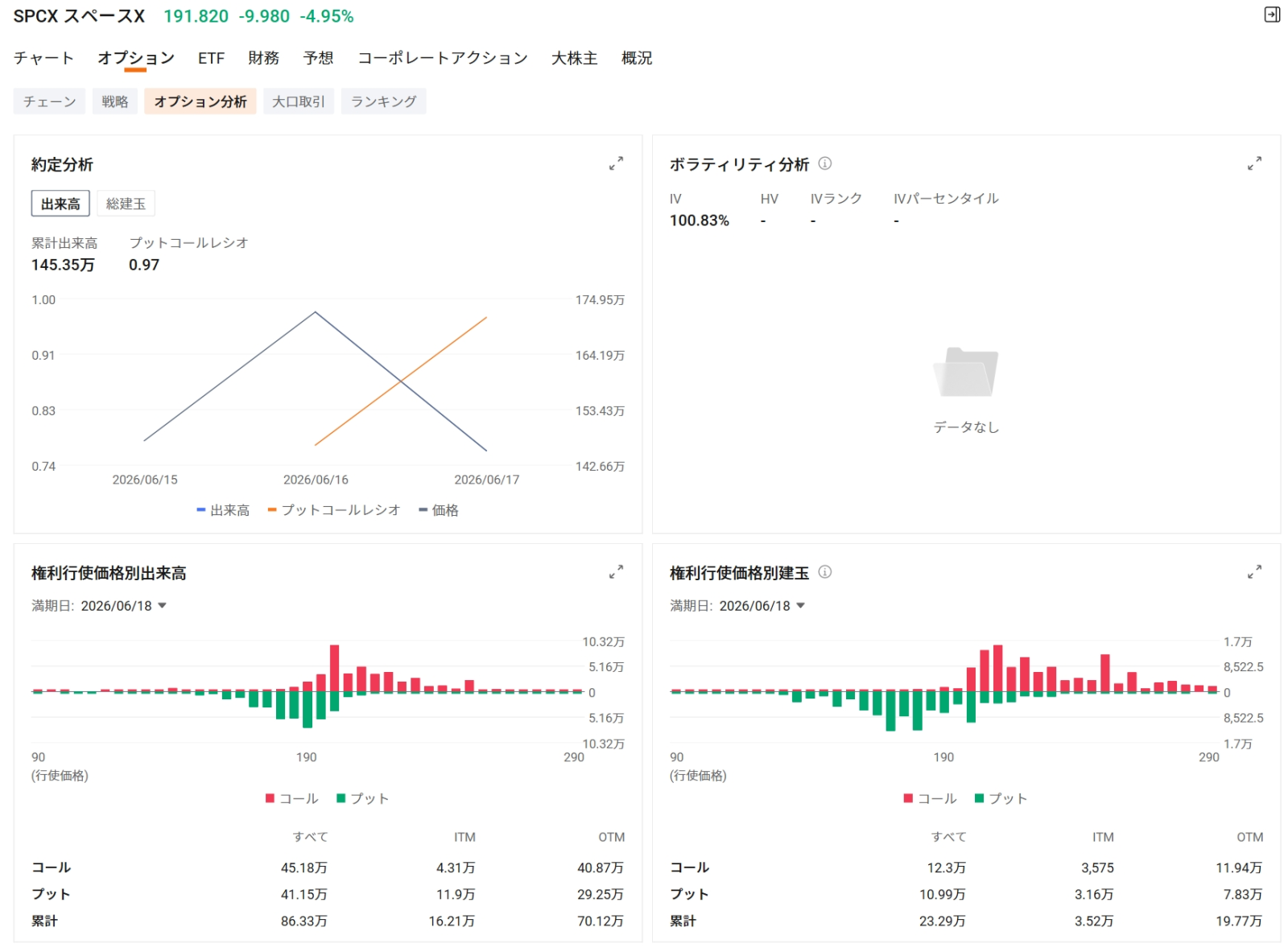Open the チャート tab
The height and width of the screenshot is (948, 1288).
pos(43,58)
